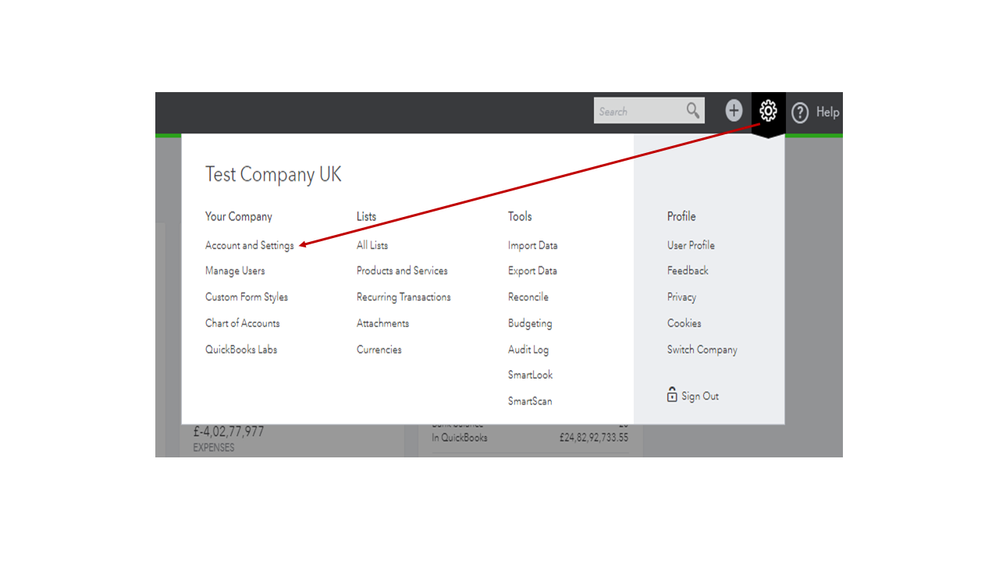Open All Lists
Viewport: 999px width, 562px height.
[x=372, y=245]
